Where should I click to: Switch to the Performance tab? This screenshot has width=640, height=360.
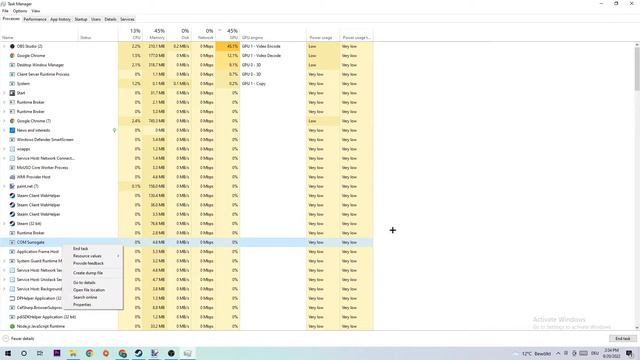tap(35, 19)
